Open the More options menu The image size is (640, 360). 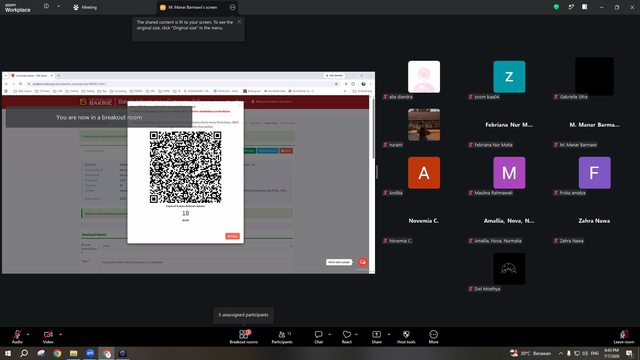coord(433,337)
